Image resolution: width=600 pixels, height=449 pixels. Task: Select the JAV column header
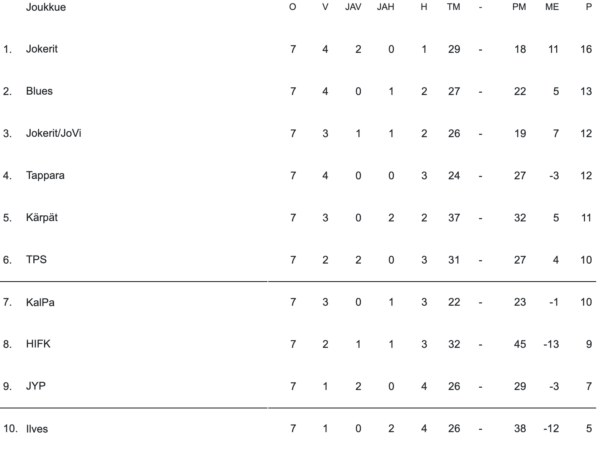[353, 7]
